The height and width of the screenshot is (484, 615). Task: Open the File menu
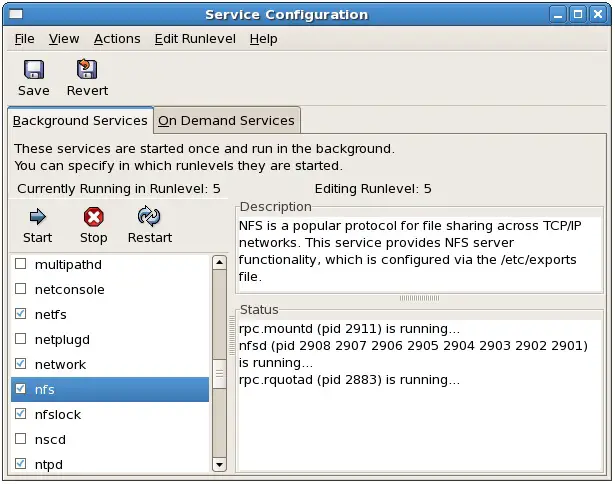24,39
